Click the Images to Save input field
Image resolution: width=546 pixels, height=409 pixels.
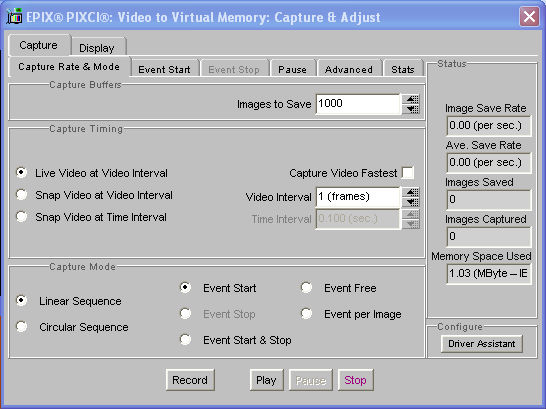[x=358, y=104]
